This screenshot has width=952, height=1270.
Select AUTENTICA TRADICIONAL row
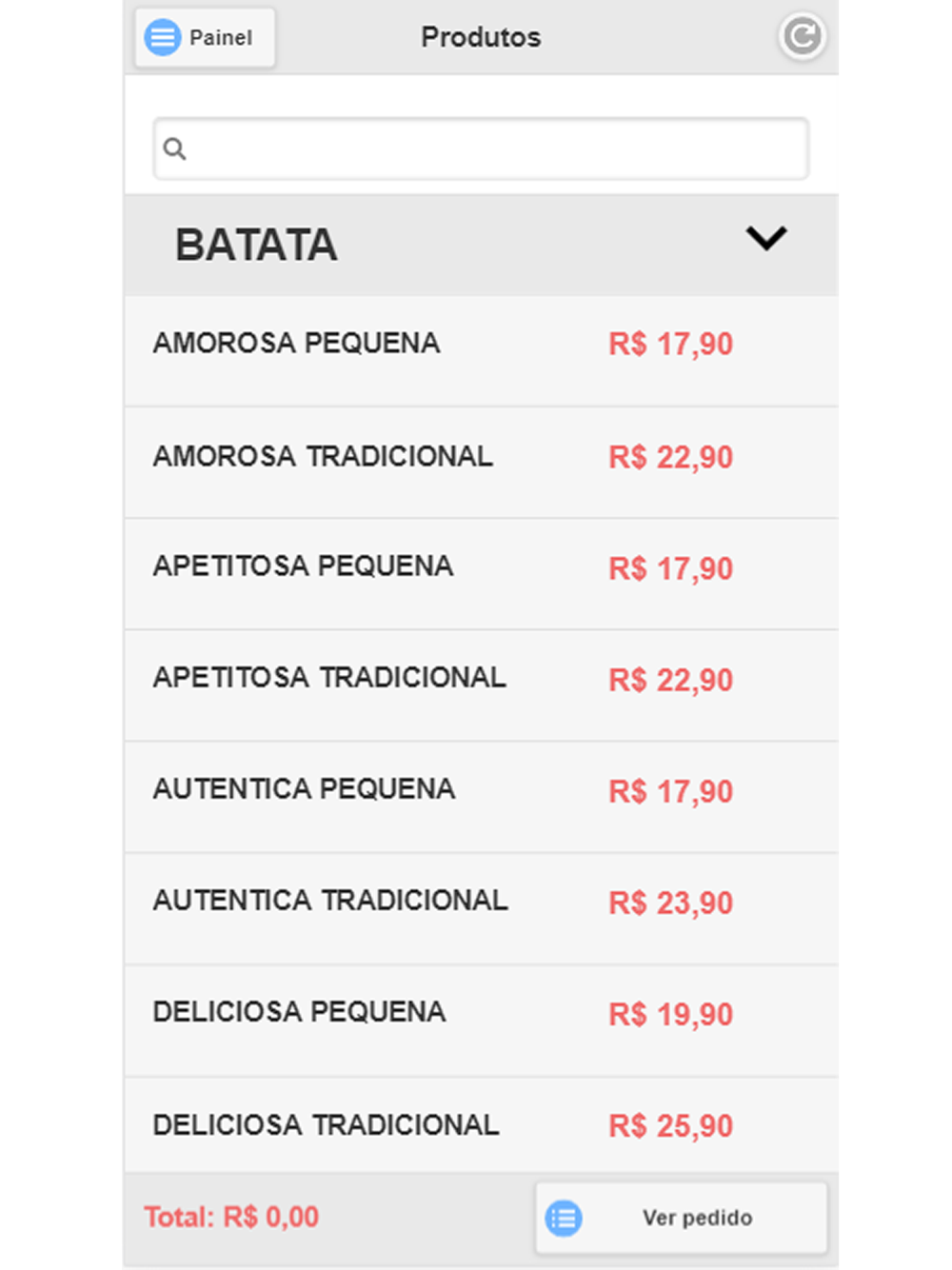(481, 908)
